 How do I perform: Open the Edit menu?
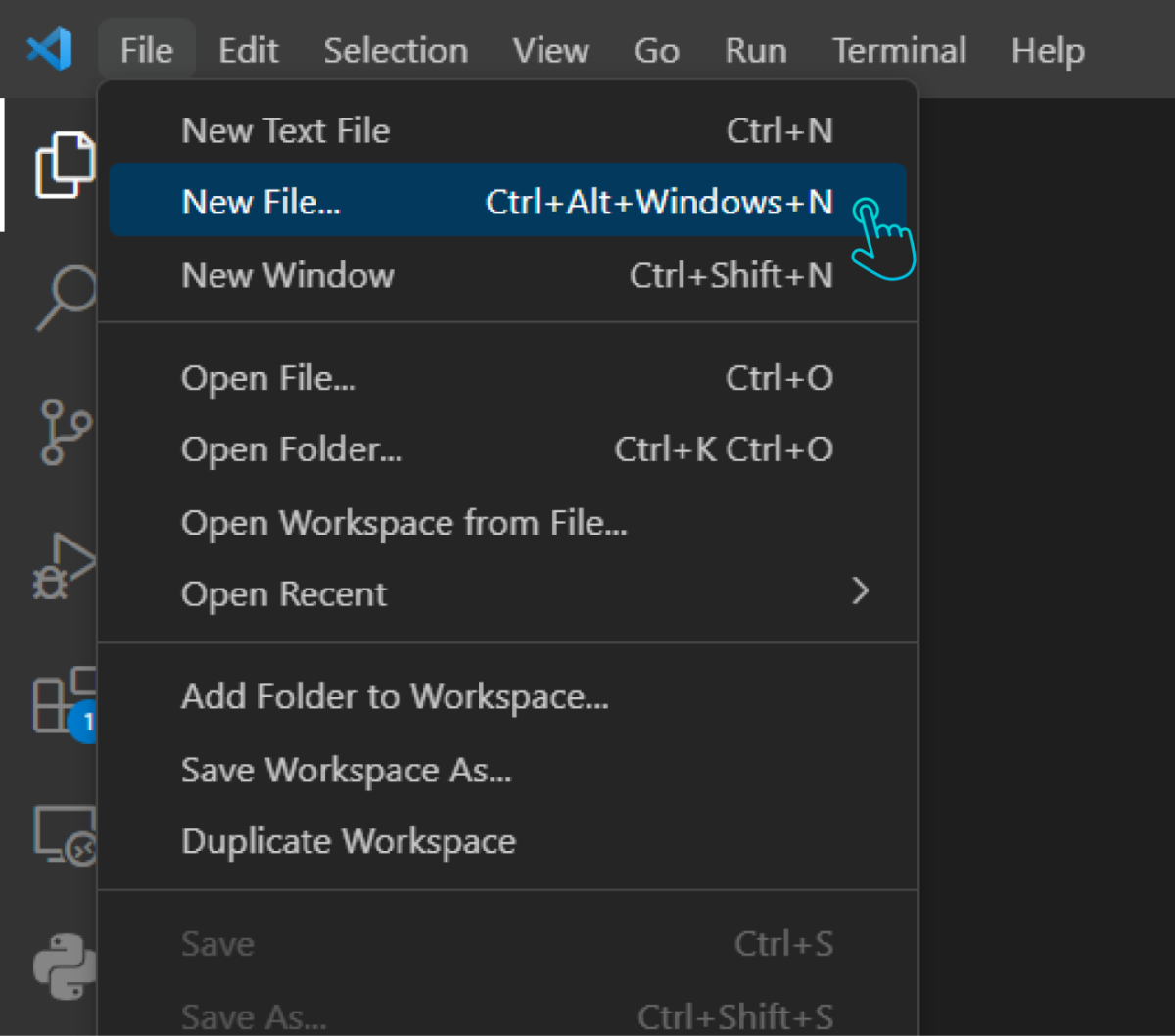(248, 50)
